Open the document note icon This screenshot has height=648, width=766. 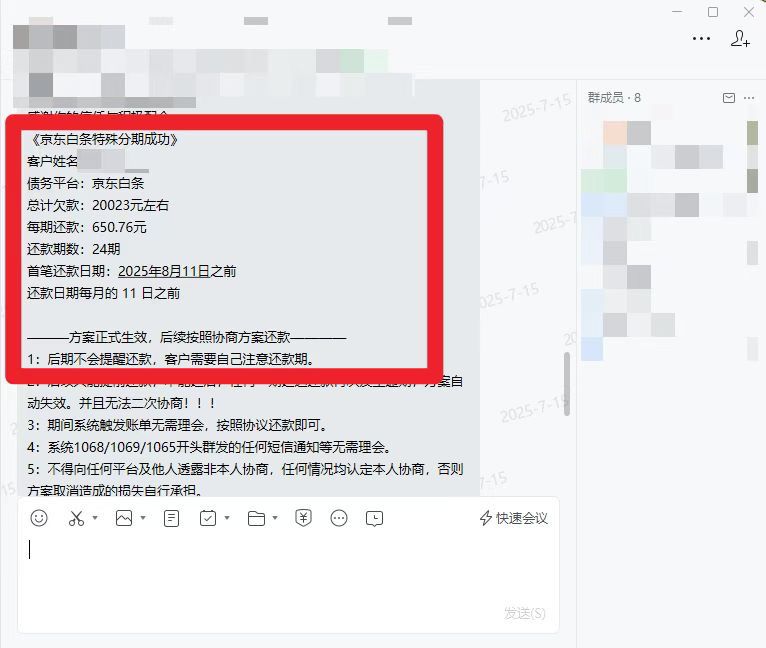tap(171, 518)
